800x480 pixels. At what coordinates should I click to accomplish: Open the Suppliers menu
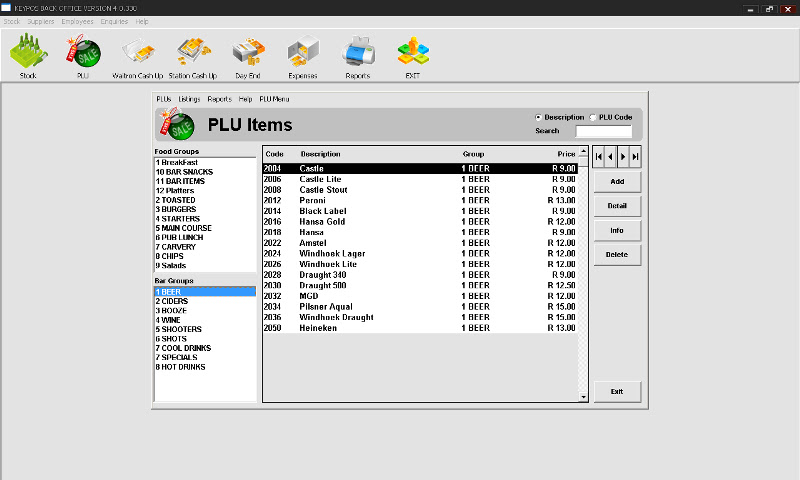click(41, 21)
